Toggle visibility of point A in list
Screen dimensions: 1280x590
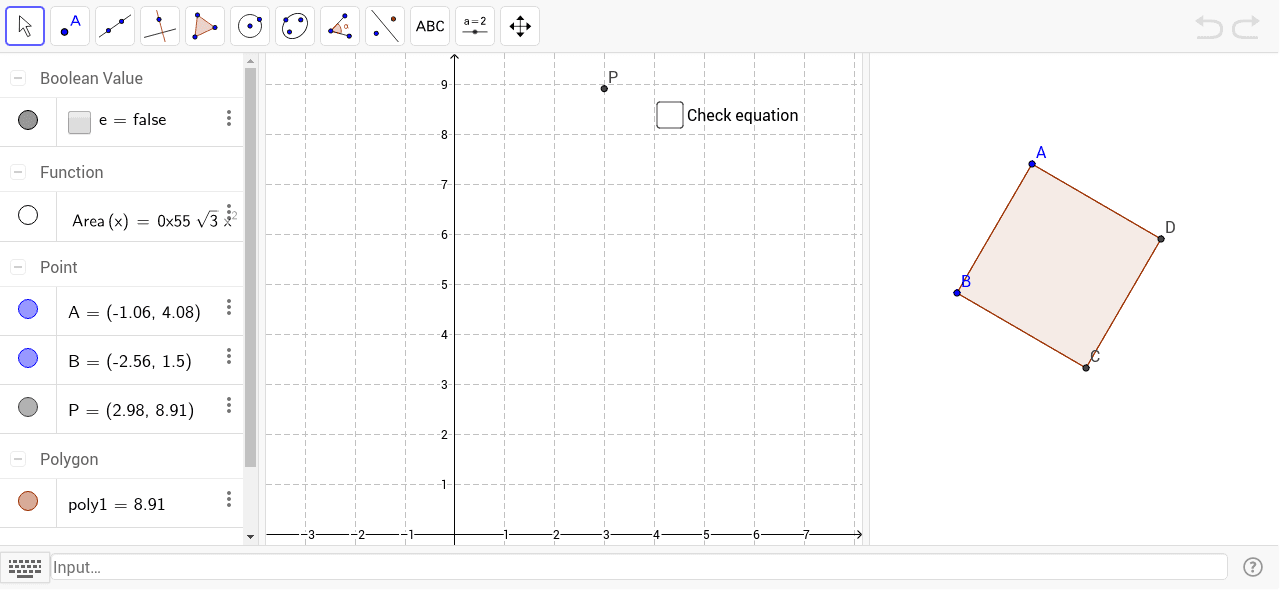[x=28, y=310]
